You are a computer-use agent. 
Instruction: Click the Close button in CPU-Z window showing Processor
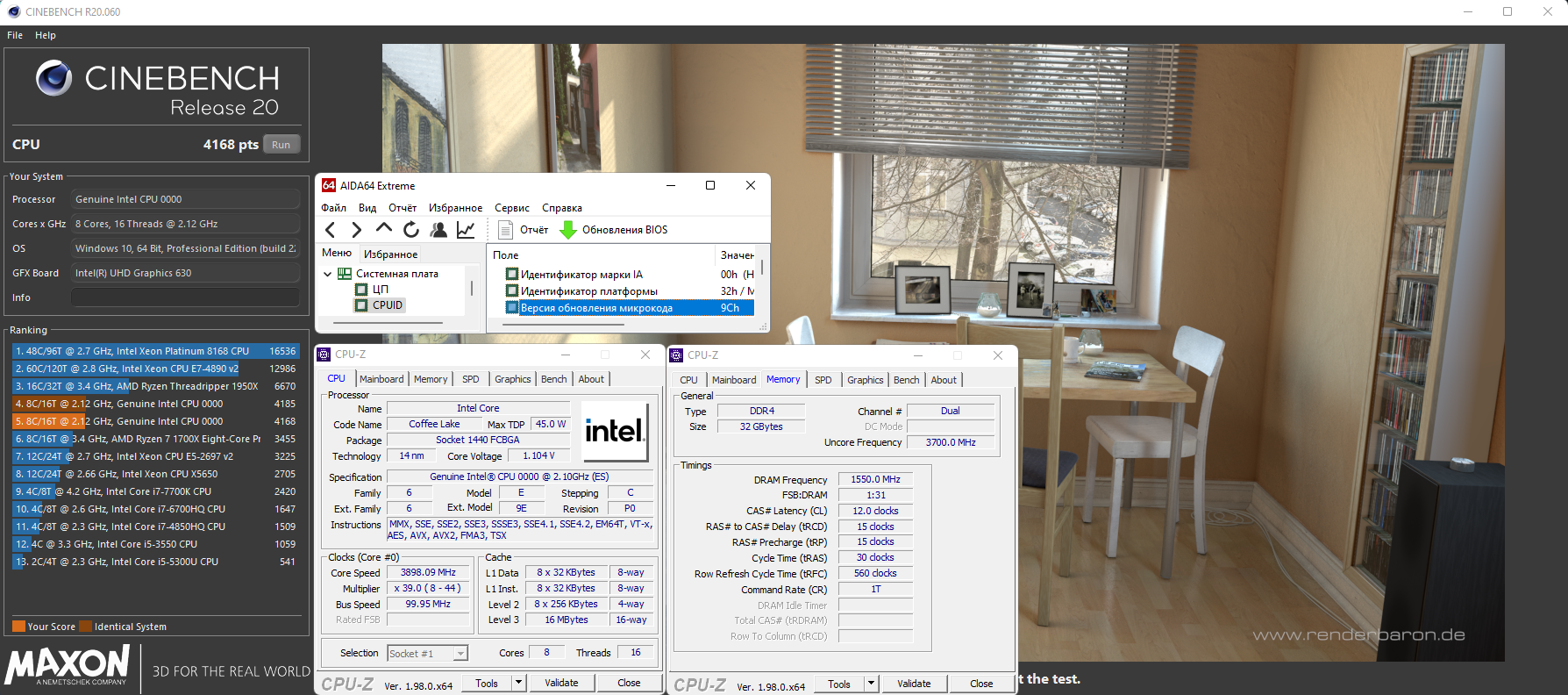coord(629,683)
